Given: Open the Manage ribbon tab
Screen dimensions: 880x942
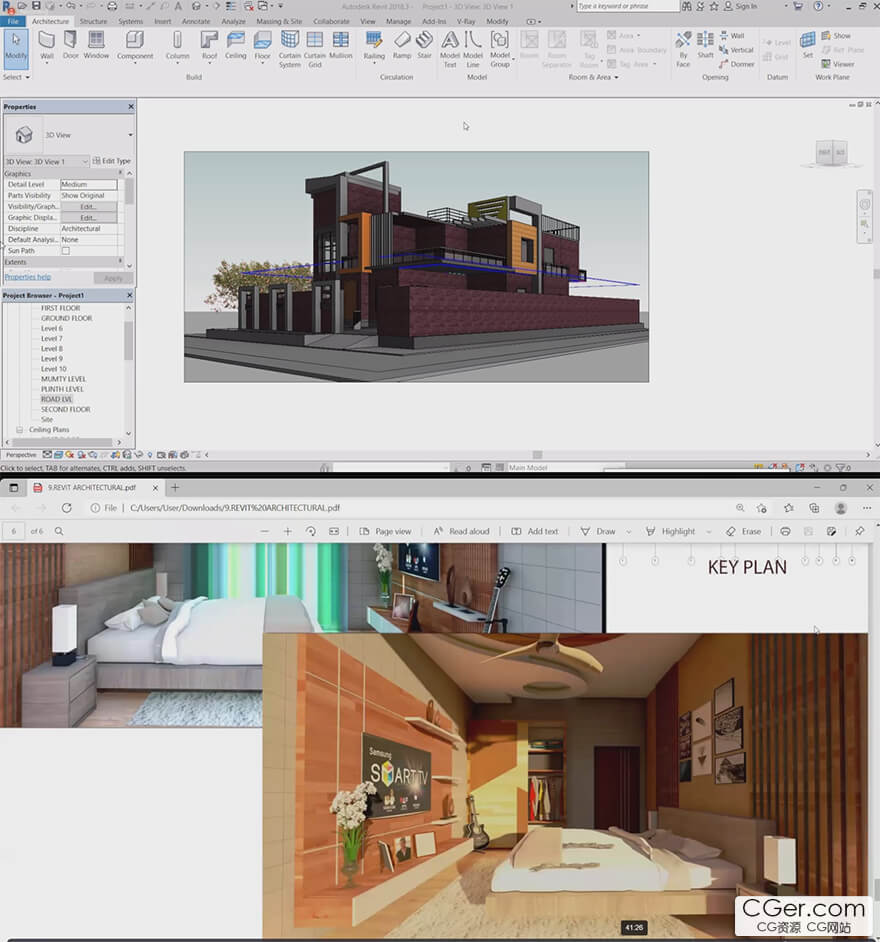Looking at the screenshot, I should coord(398,21).
